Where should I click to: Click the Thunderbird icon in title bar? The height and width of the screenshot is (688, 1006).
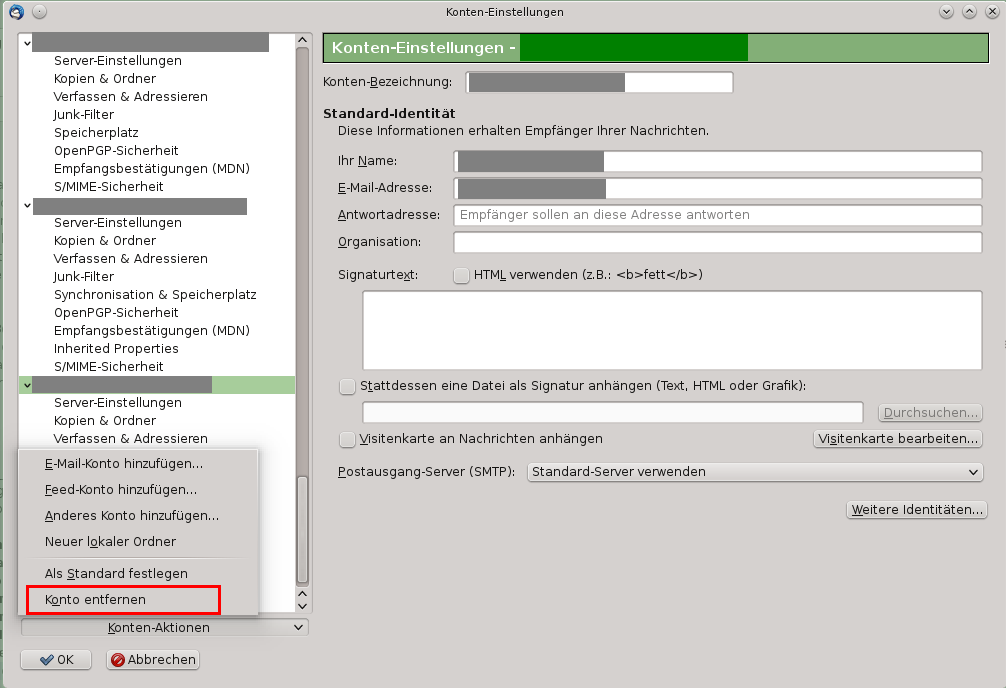tap(16, 12)
